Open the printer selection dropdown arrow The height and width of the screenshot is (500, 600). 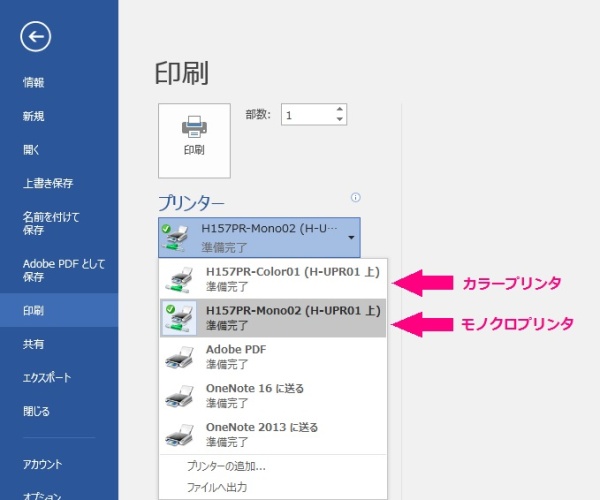[x=351, y=238]
